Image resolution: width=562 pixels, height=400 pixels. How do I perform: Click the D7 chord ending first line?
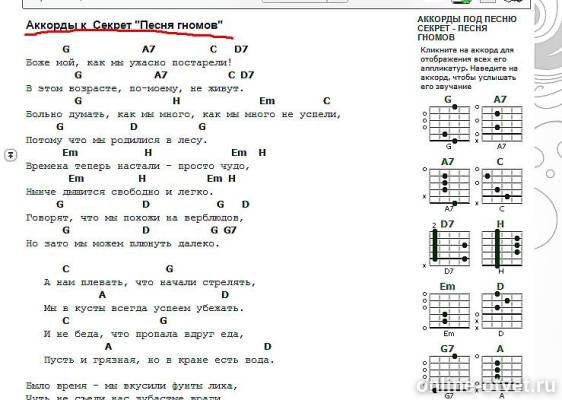(241, 49)
